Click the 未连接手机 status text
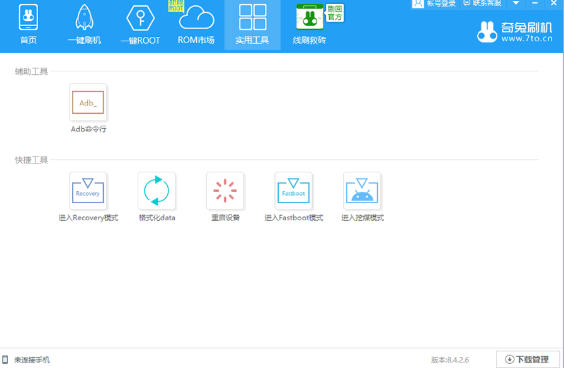The image size is (564, 368). point(32,359)
